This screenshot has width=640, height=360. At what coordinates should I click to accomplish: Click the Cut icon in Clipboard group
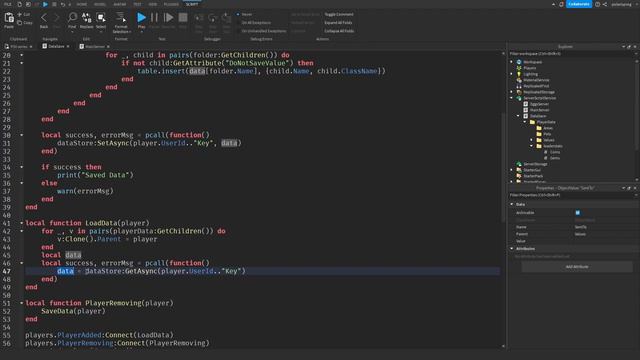20,14
